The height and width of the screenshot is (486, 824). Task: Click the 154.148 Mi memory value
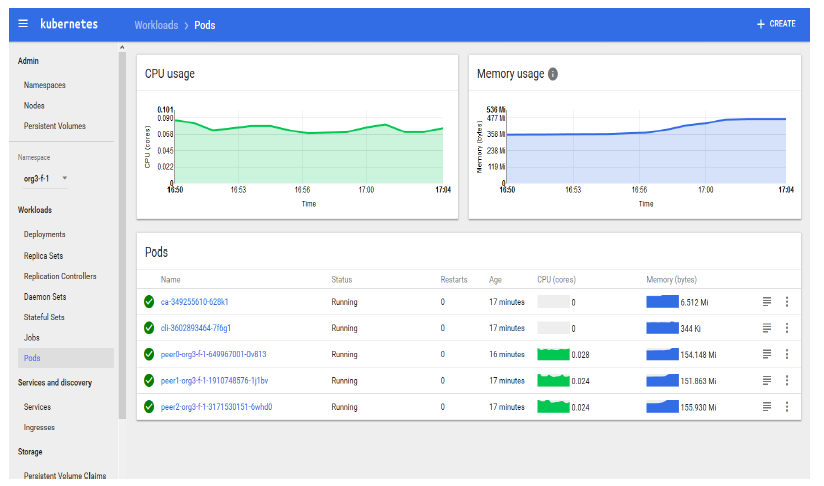(698, 355)
